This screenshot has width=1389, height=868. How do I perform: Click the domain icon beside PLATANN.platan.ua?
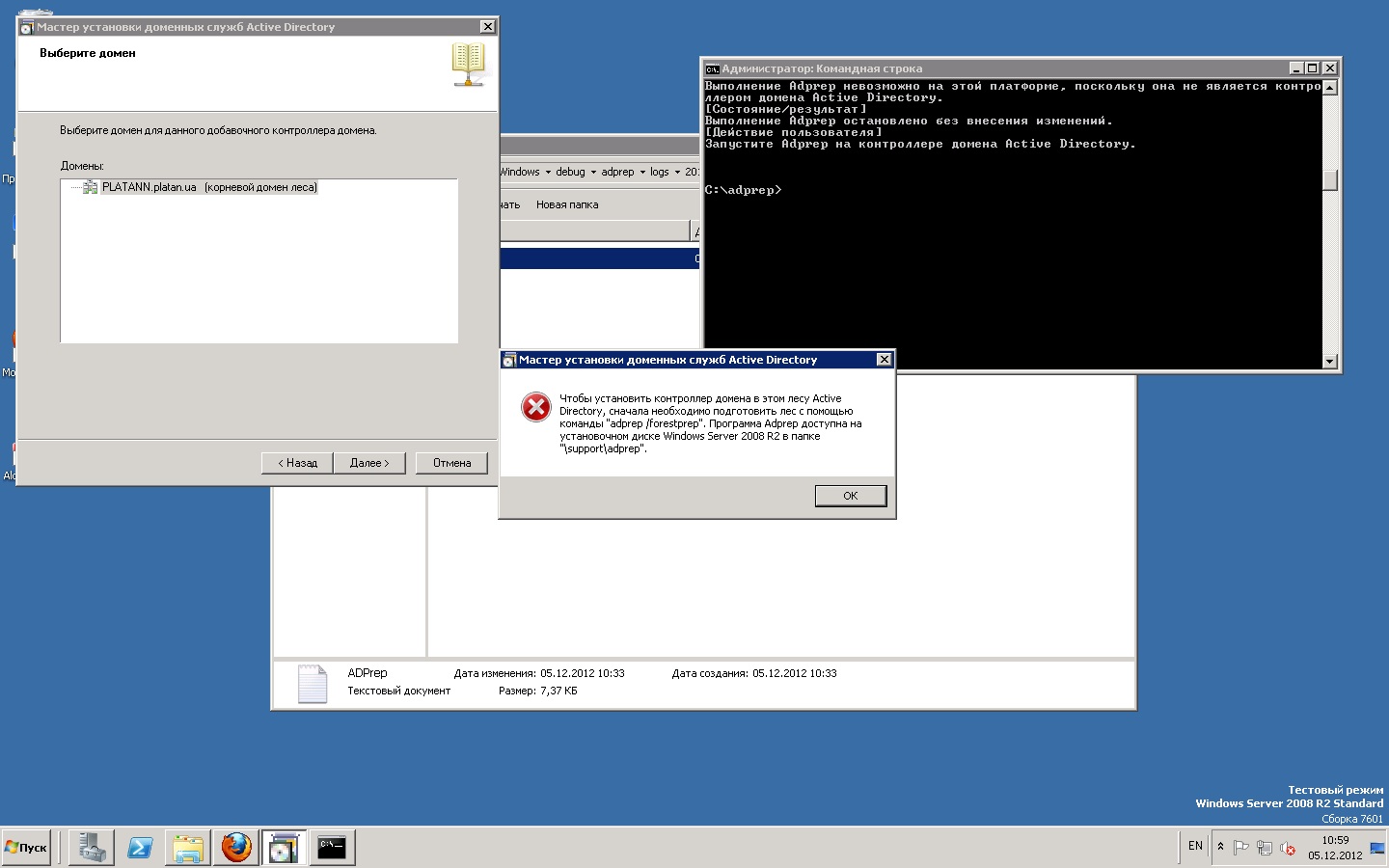pyautogui.click(x=90, y=187)
